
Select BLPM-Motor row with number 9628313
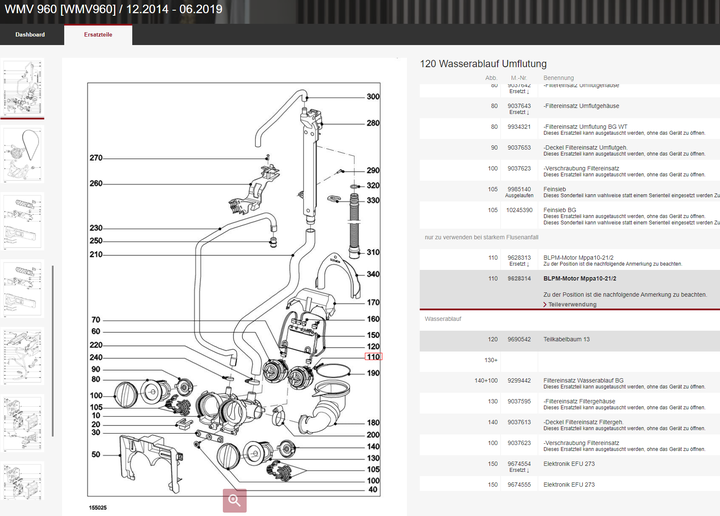(x=570, y=260)
